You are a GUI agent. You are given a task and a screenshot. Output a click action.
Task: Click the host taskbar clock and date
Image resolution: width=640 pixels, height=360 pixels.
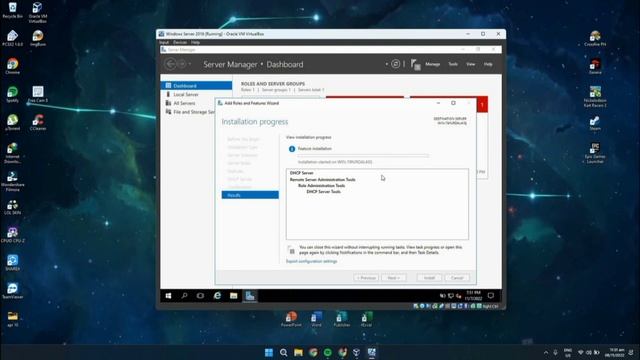point(616,352)
